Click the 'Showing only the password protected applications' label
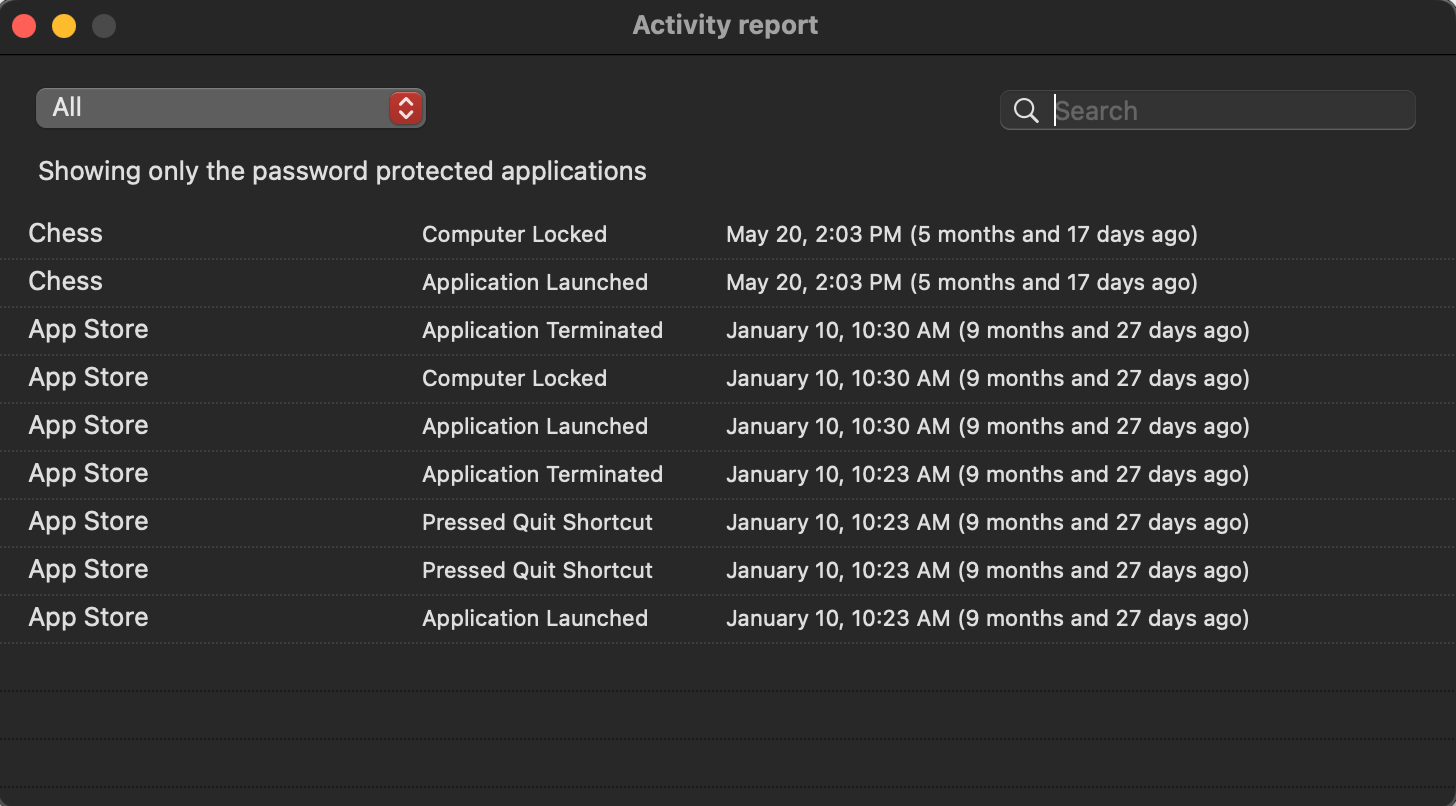The image size is (1456, 806). pos(342,171)
